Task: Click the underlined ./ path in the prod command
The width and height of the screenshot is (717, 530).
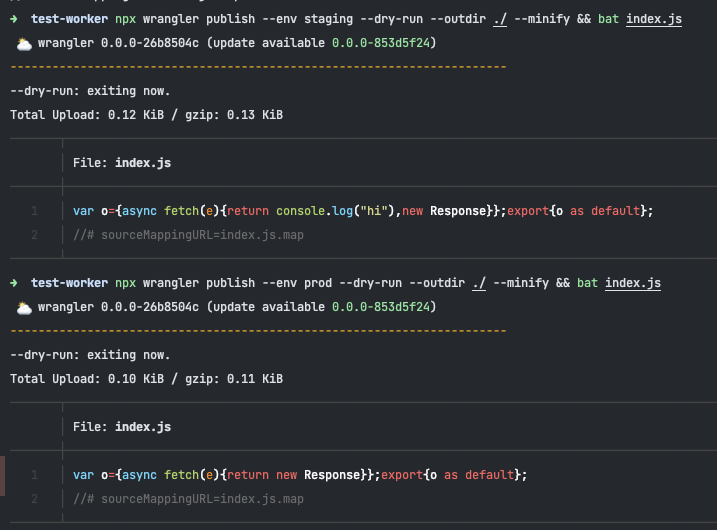Action: tap(479, 284)
